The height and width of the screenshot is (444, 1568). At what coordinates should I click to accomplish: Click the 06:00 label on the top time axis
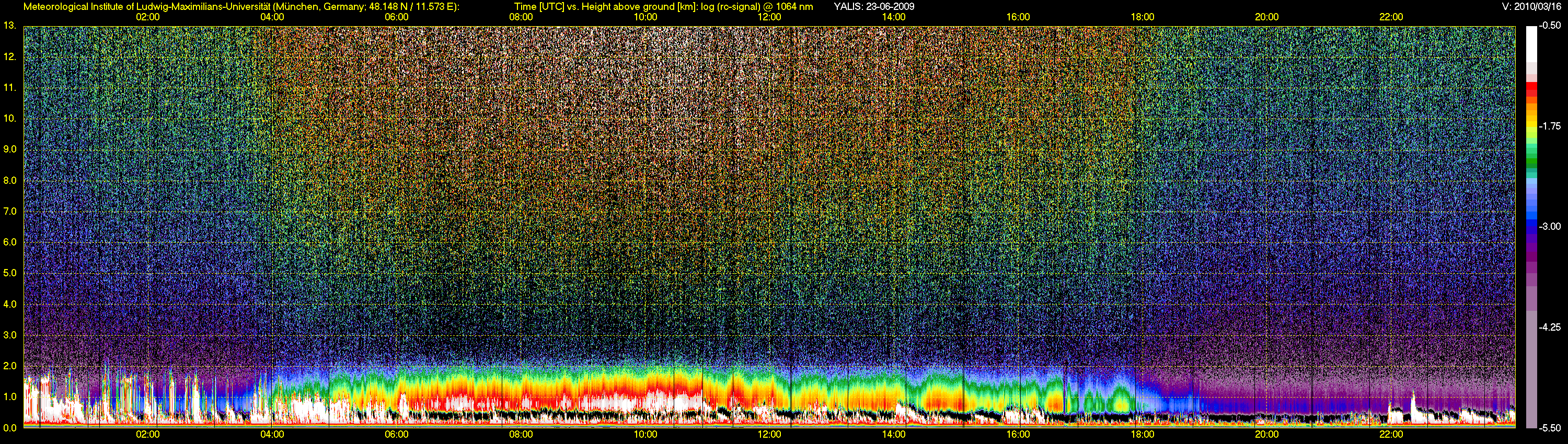(397, 17)
